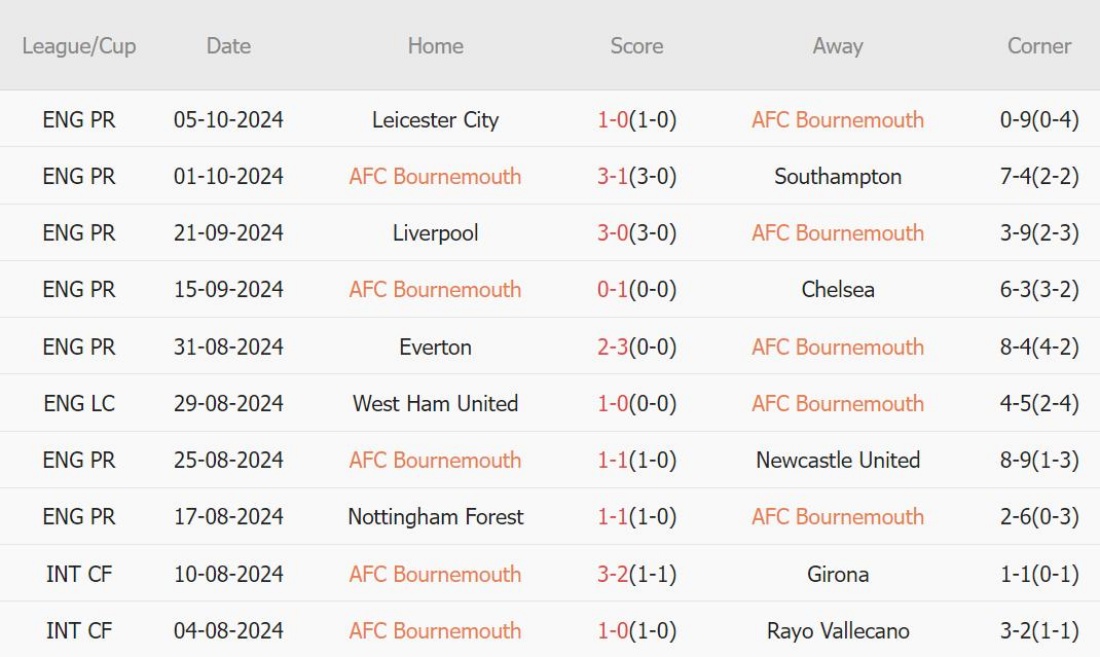Open the Nottingham Forest team link

coord(435,517)
